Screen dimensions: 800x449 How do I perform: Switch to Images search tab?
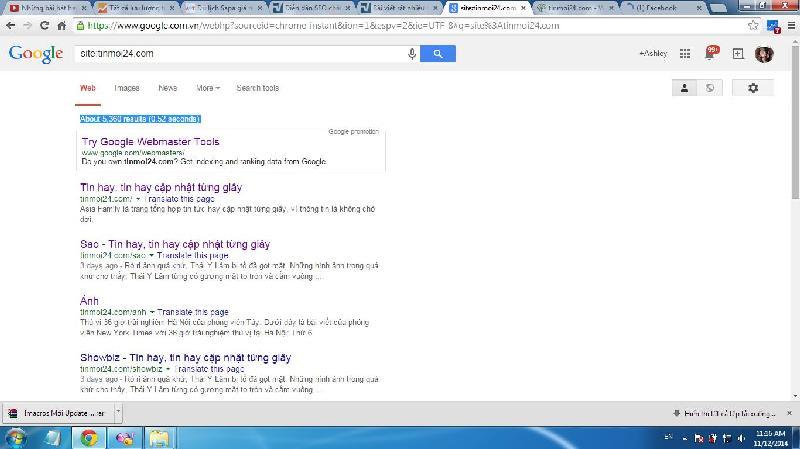click(127, 88)
